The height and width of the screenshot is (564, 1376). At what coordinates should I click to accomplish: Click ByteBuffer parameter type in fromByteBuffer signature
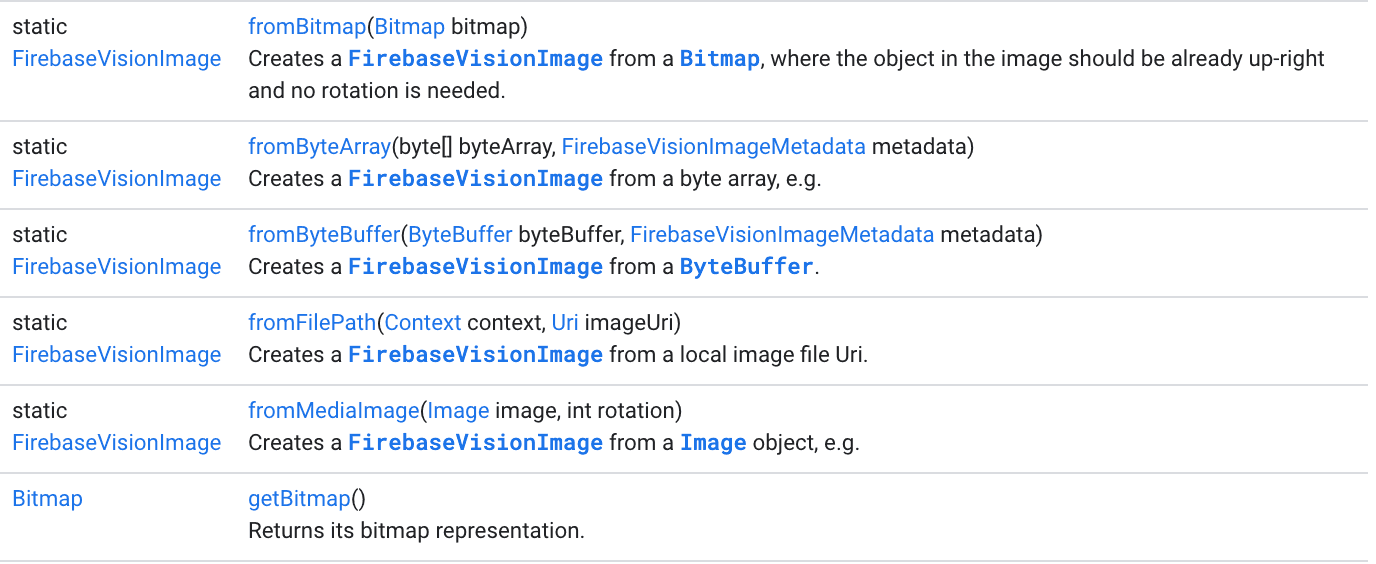(460, 235)
